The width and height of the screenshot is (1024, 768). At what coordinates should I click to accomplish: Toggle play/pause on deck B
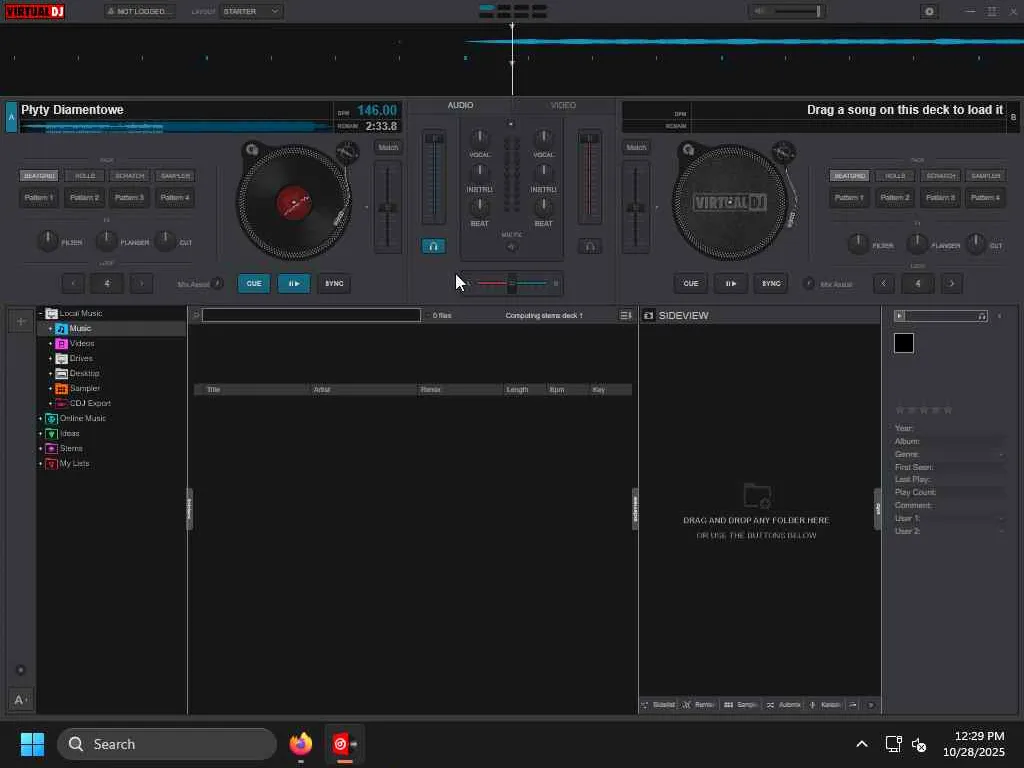[731, 283]
